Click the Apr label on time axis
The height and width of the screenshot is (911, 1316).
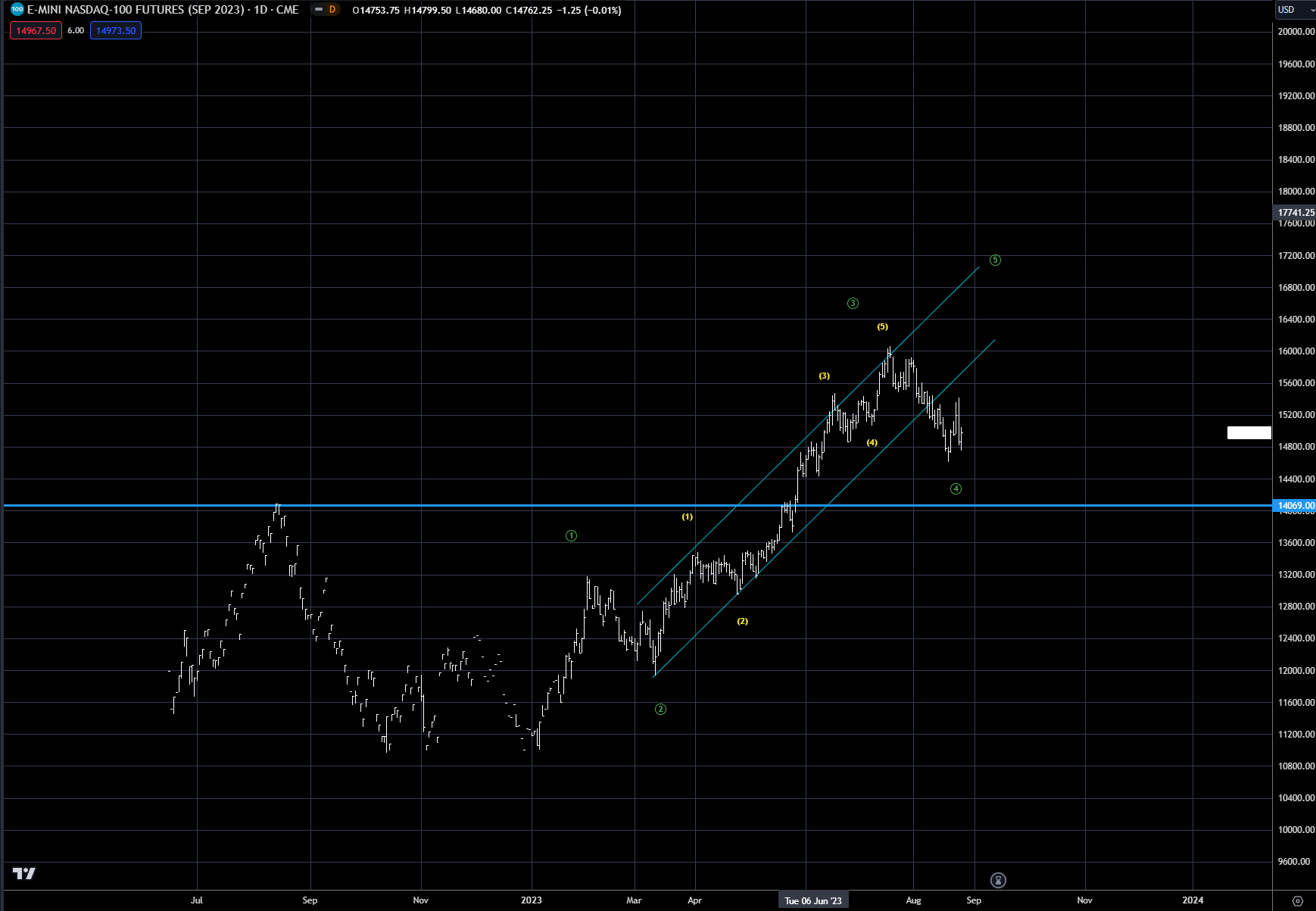pos(694,900)
